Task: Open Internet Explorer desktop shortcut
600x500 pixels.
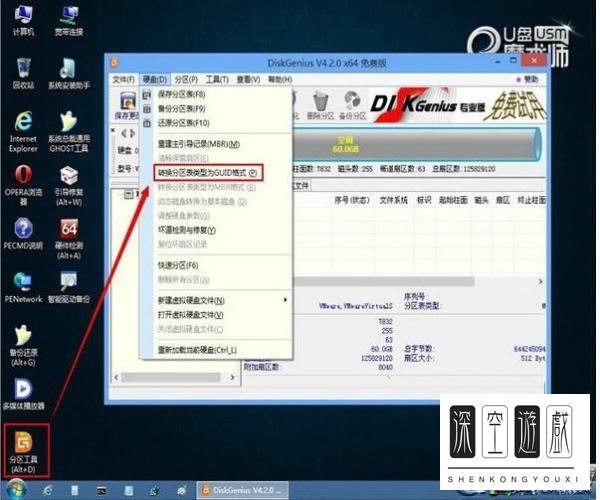Action: [x=23, y=132]
